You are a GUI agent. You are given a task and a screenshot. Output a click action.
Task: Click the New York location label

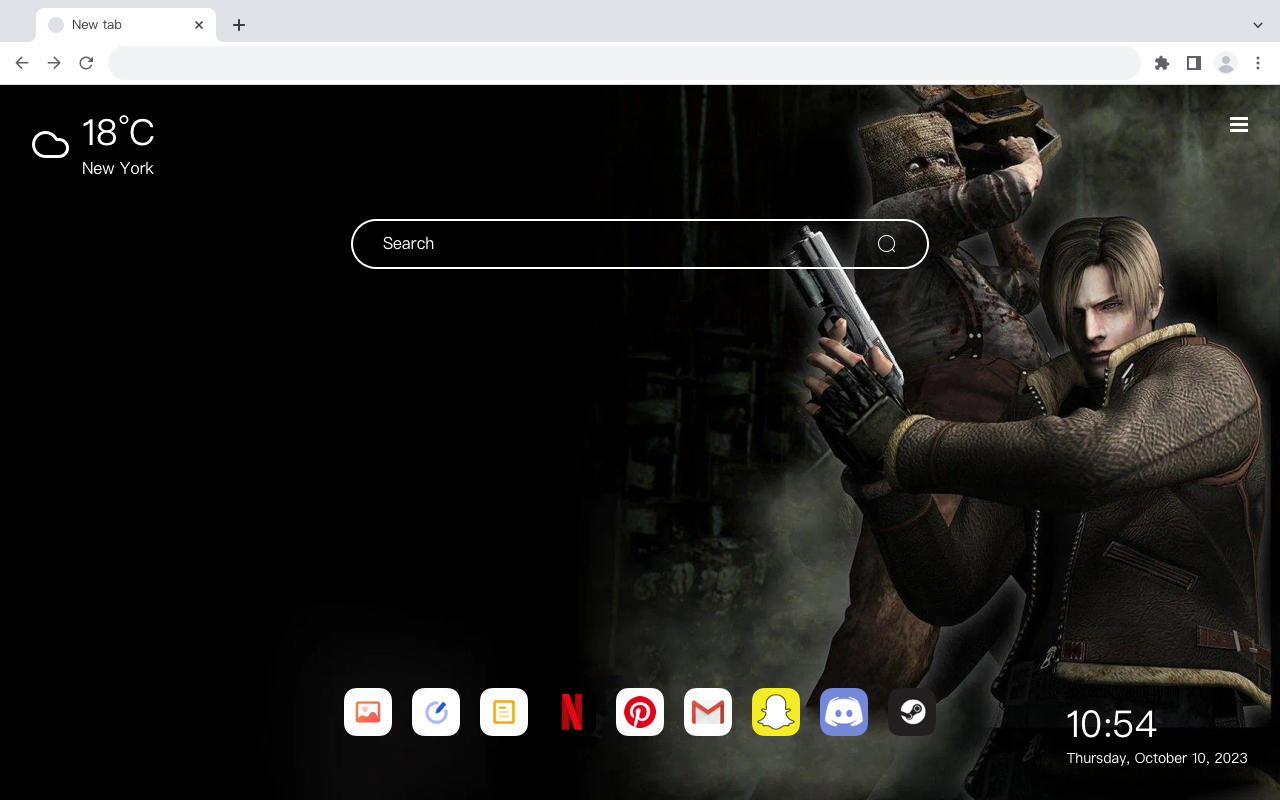tap(118, 168)
